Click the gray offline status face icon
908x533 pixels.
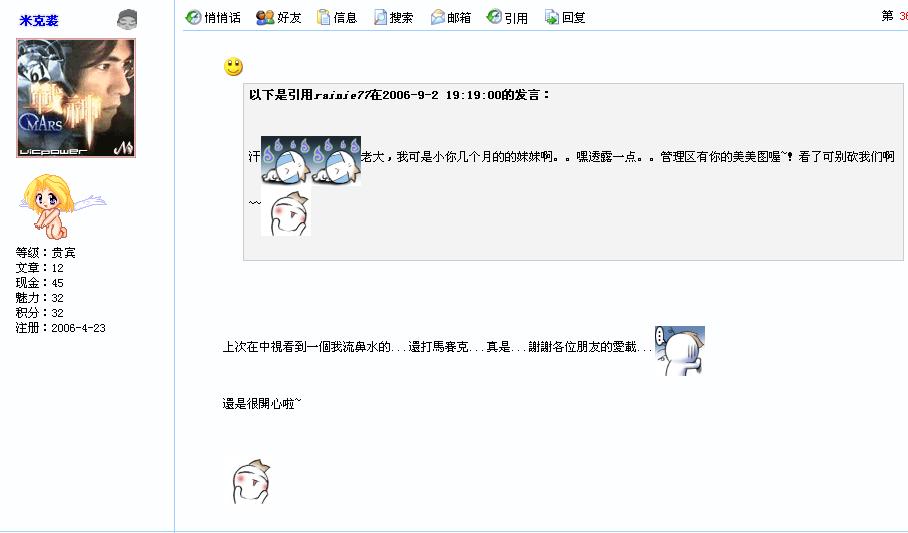click(x=127, y=19)
